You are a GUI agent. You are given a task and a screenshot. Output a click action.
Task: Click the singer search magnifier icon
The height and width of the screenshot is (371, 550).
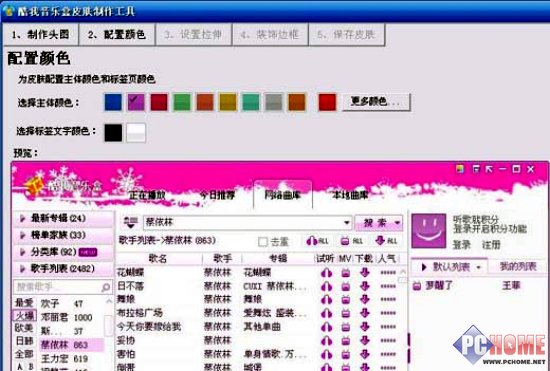(106, 288)
